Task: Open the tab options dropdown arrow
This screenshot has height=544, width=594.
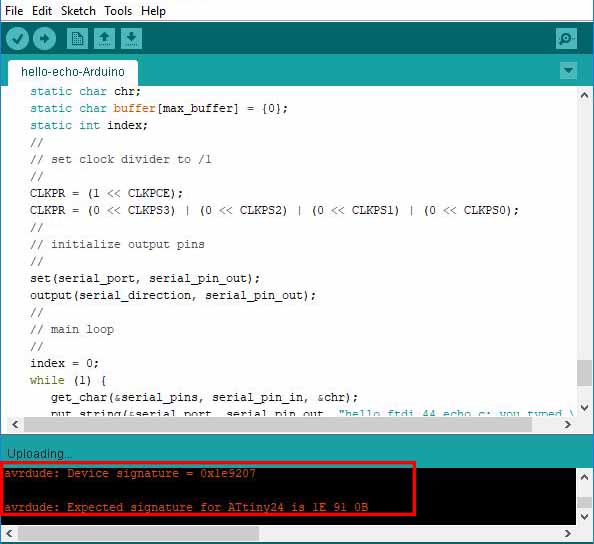Action: coord(568,70)
